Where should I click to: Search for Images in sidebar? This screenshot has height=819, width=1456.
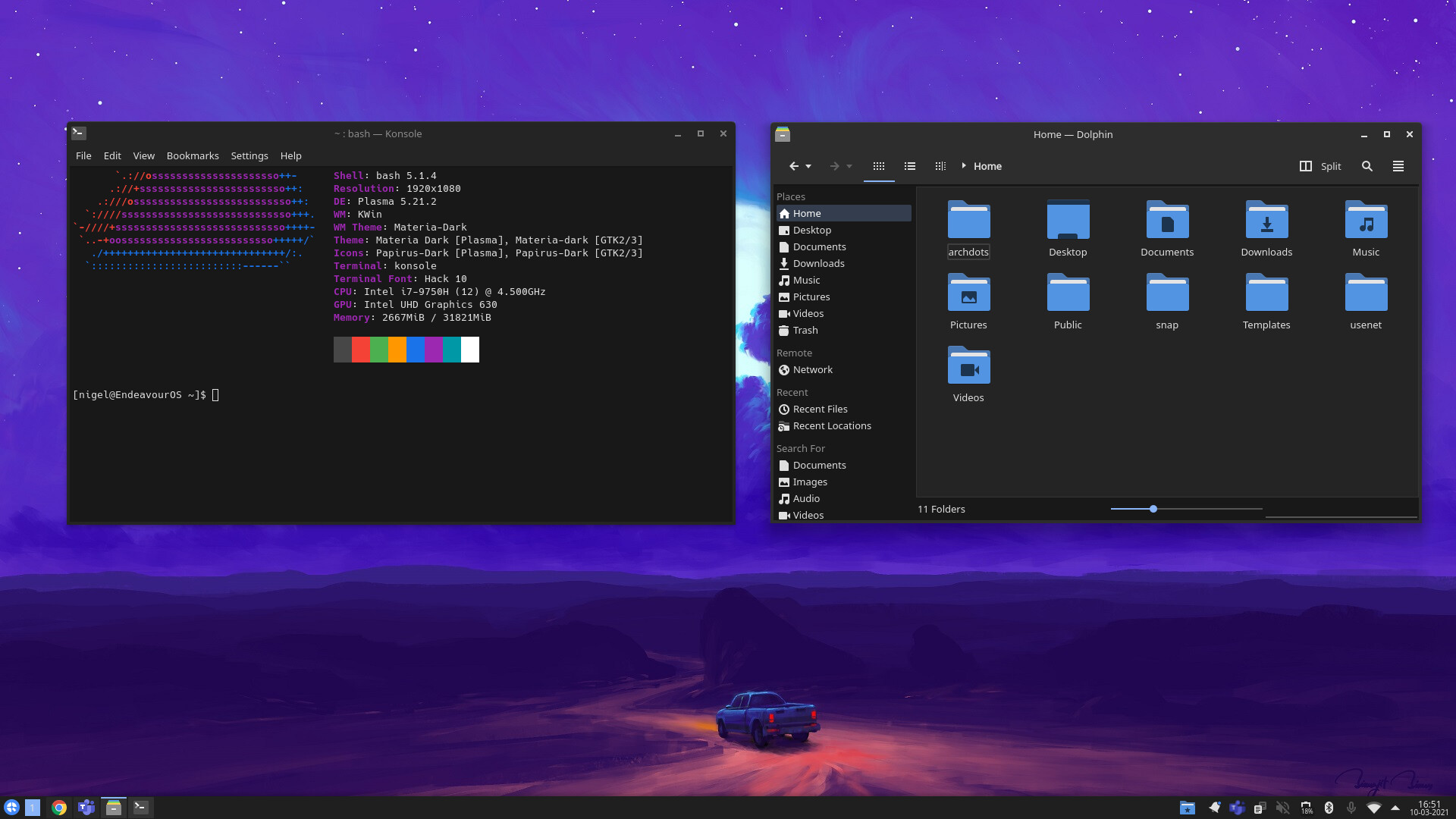tap(844, 482)
